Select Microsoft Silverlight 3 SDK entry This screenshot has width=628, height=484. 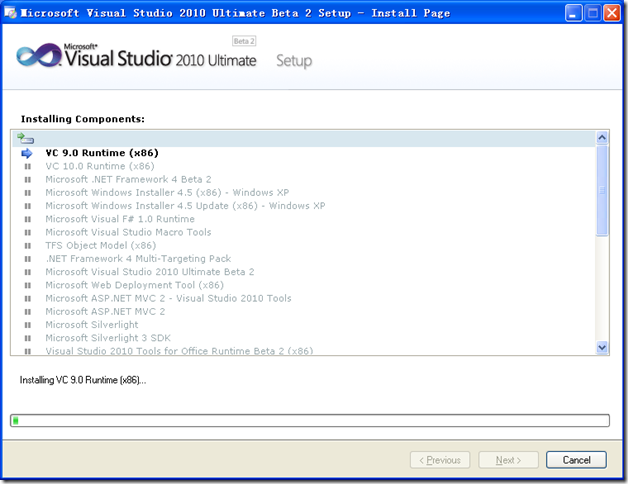click(x=108, y=338)
